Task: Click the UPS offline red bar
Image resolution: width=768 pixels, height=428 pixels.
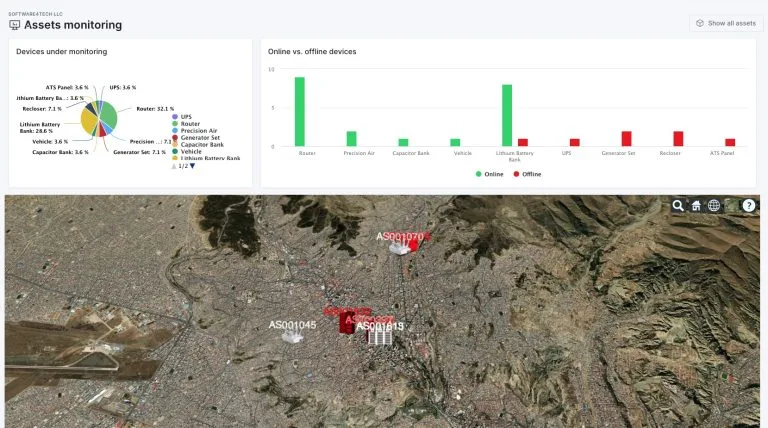Action: 575,143
